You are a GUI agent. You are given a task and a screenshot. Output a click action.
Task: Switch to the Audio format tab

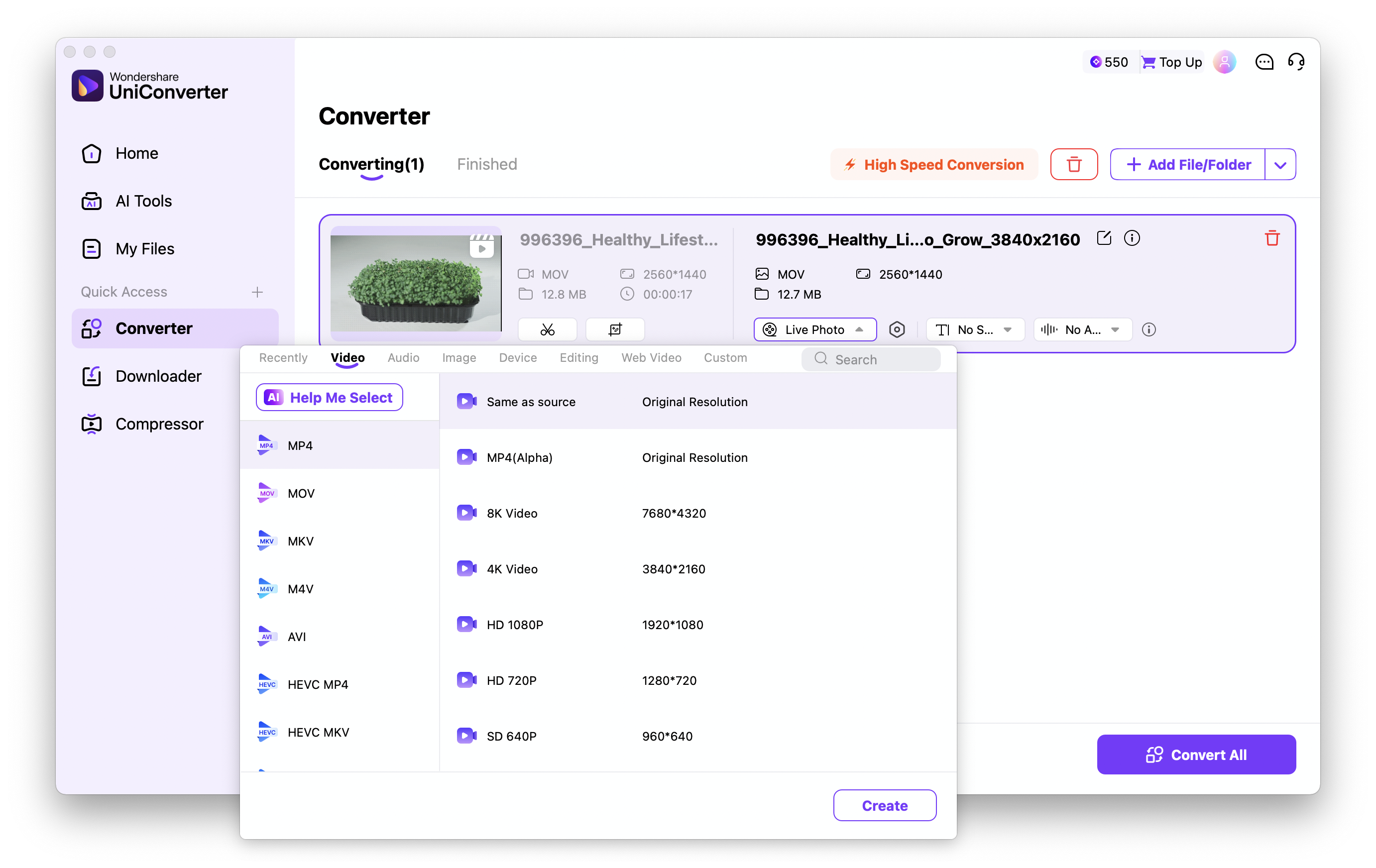403,358
